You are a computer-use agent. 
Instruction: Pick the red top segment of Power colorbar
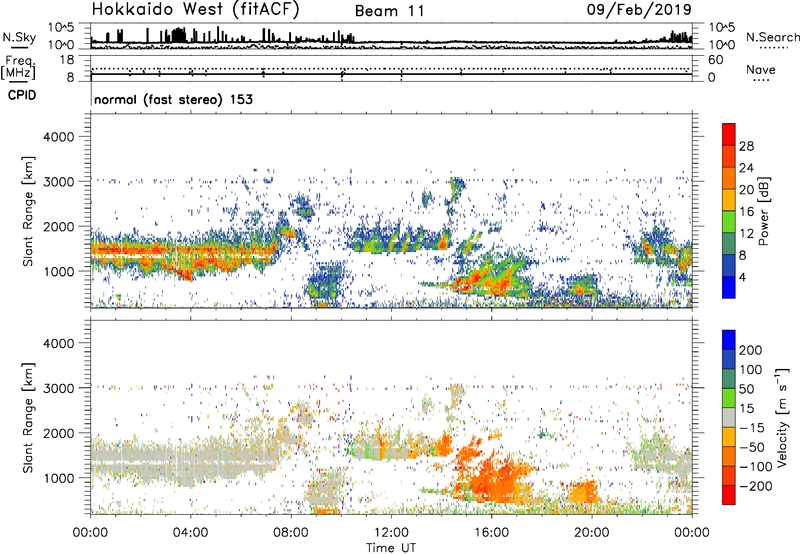tap(729, 134)
